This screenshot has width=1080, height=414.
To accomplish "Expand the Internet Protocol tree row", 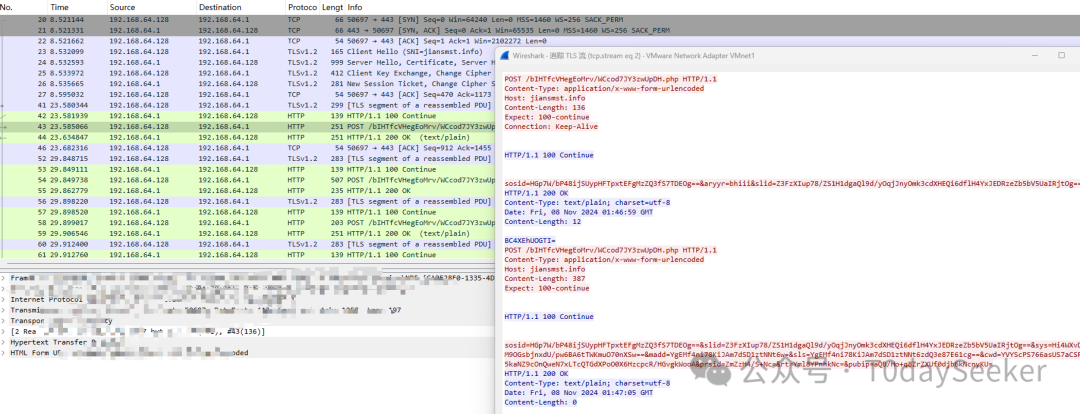I will click(3, 299).
